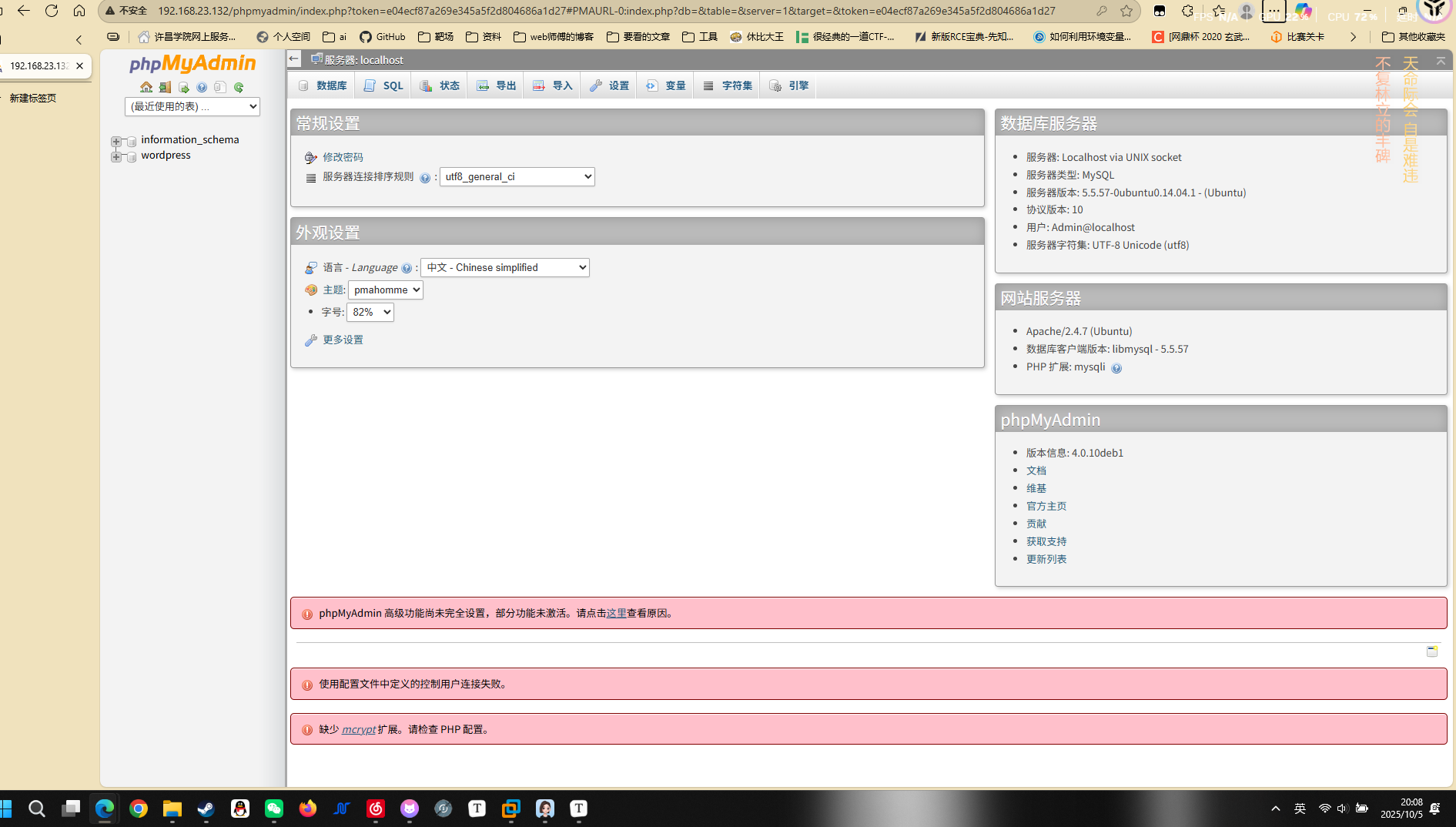This screenshot has height=827, width=1456.
Task: Open Microsoft Edge from the taskbar
Action: coord(104,809)
